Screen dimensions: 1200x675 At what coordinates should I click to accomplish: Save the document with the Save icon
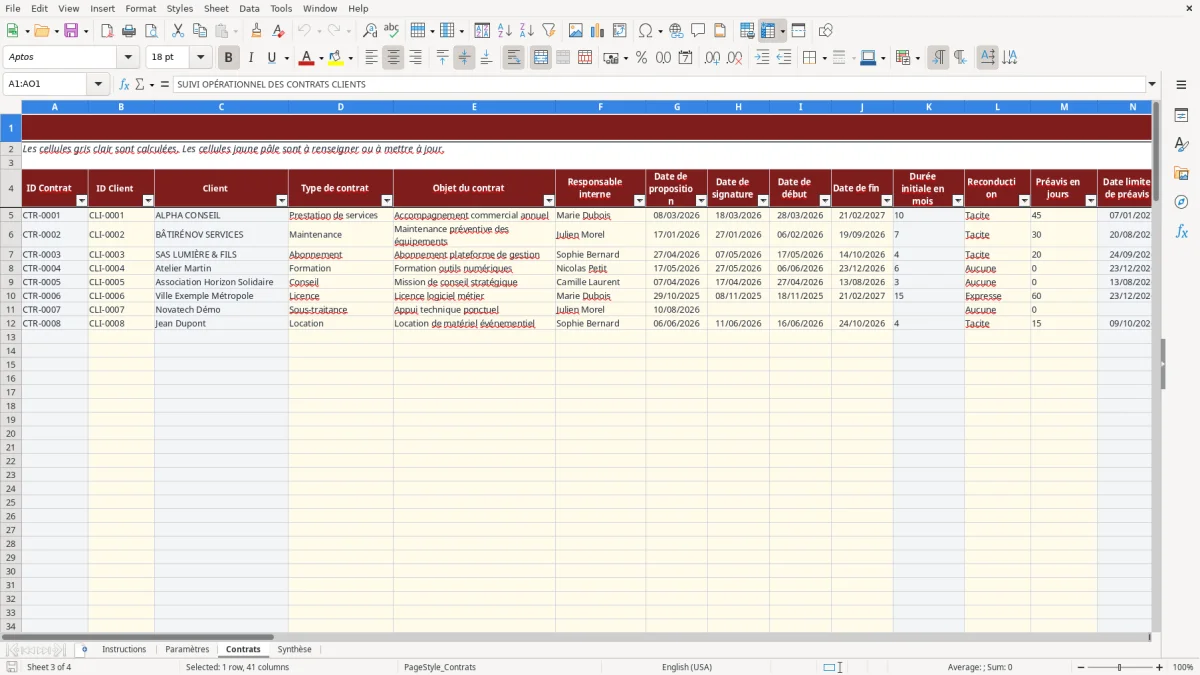(71, 31)
